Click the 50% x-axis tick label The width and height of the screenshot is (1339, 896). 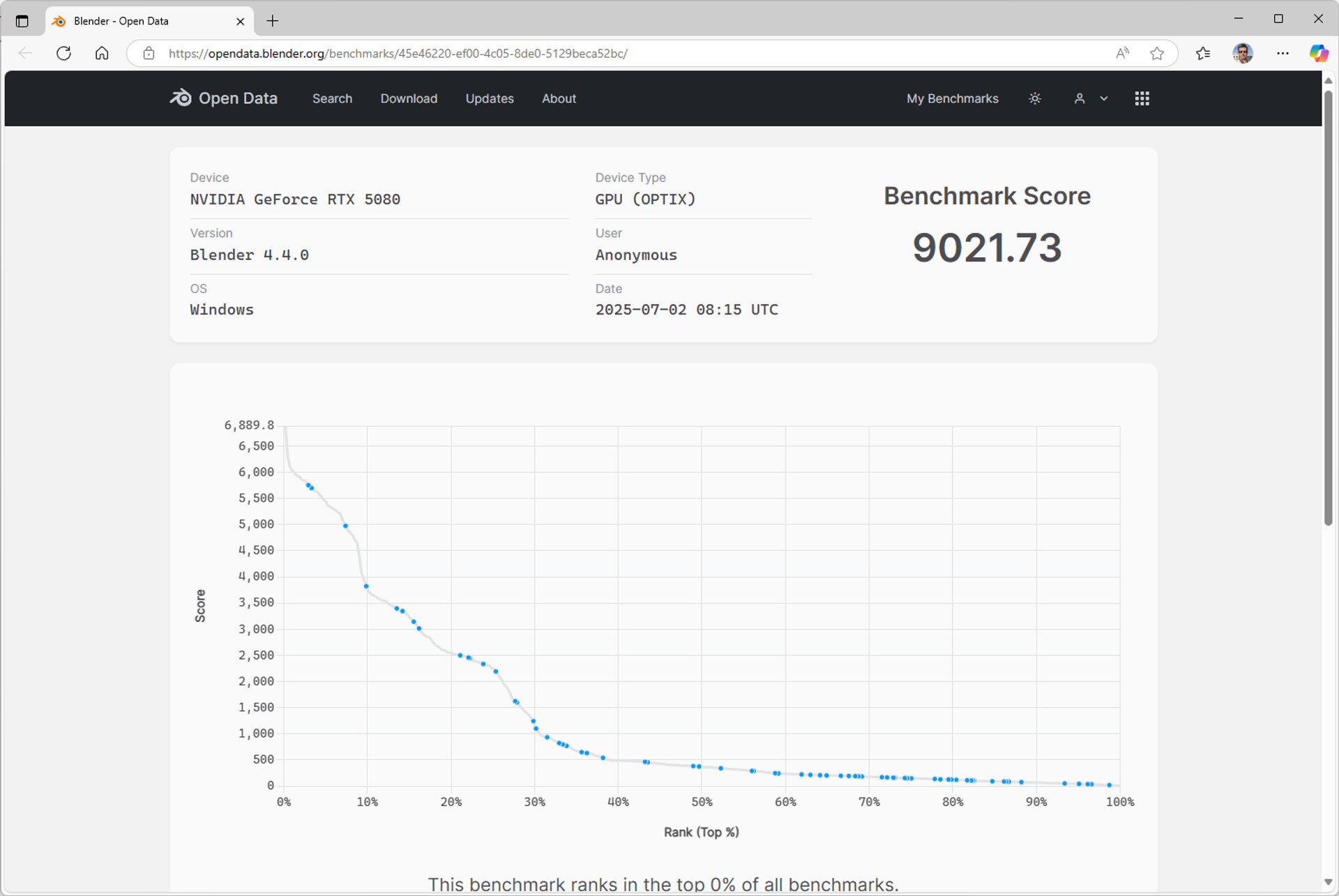pos(702,802)
